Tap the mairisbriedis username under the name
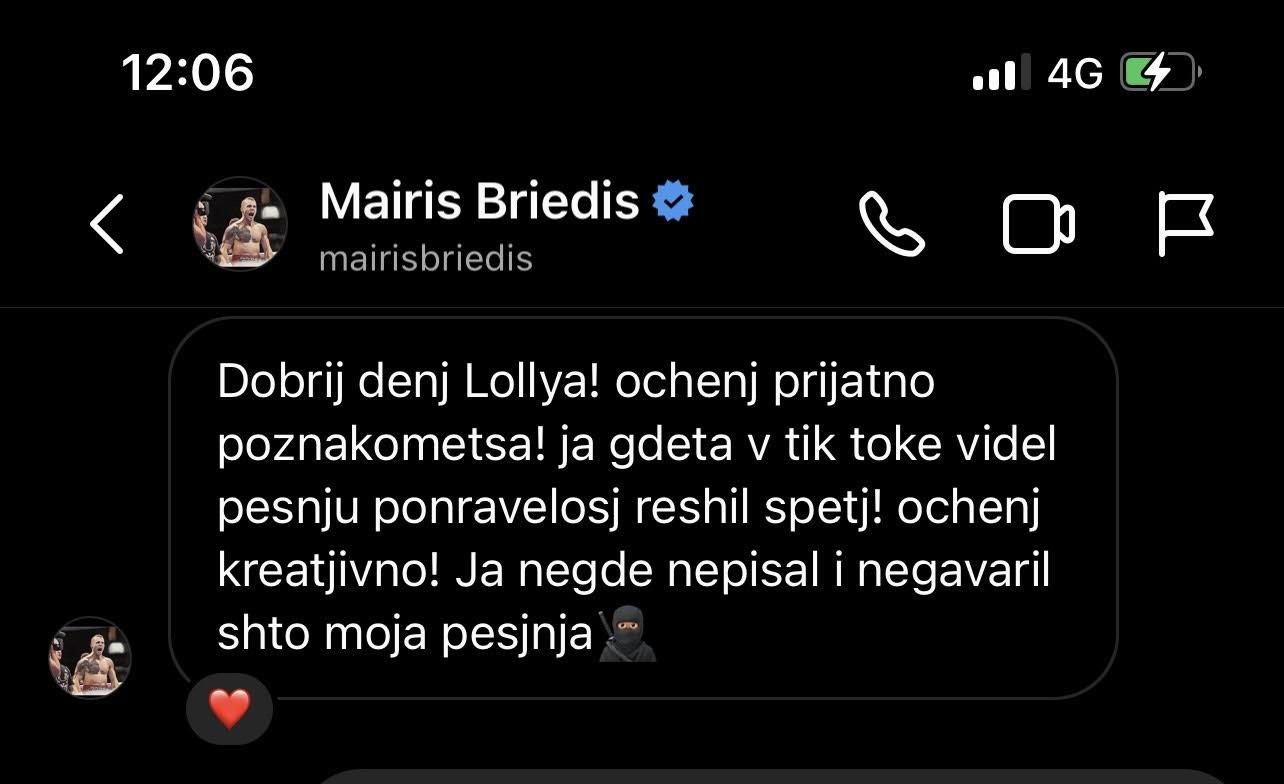 click(426, 259)
